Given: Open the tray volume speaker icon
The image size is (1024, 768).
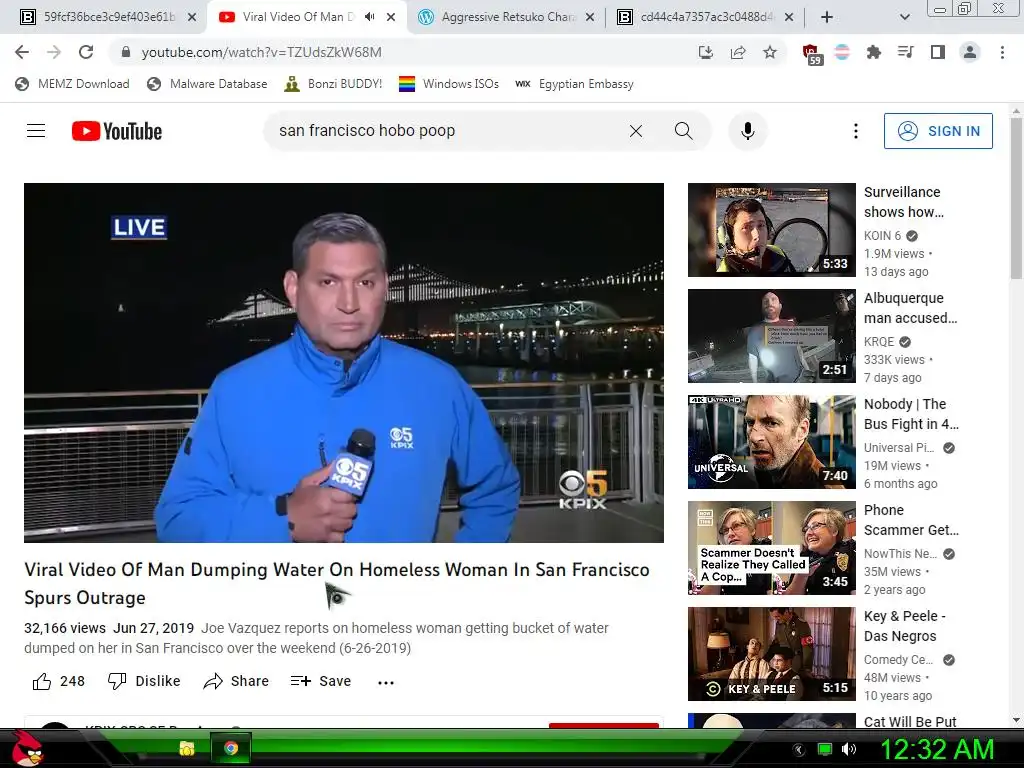Looking at the screenshot, I should (849, 749).
